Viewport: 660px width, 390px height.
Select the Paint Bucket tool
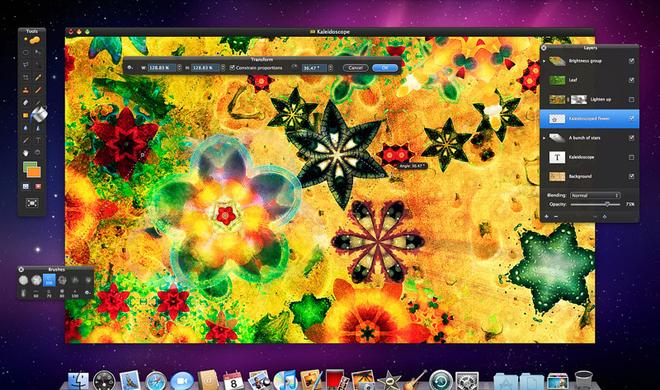pos(39,114)
